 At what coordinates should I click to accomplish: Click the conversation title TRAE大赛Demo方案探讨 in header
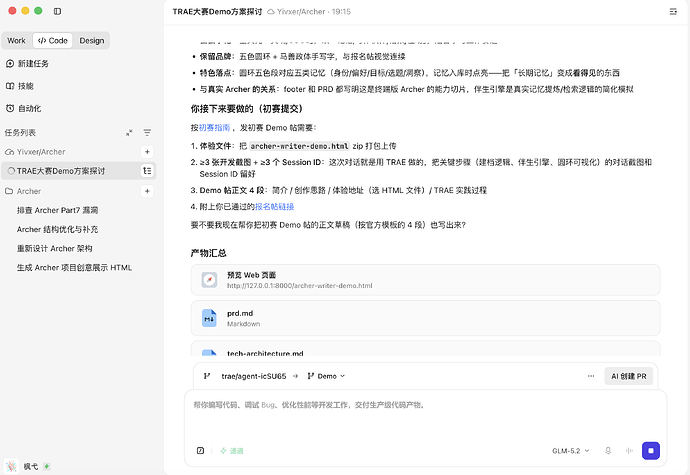pos(217,11)
